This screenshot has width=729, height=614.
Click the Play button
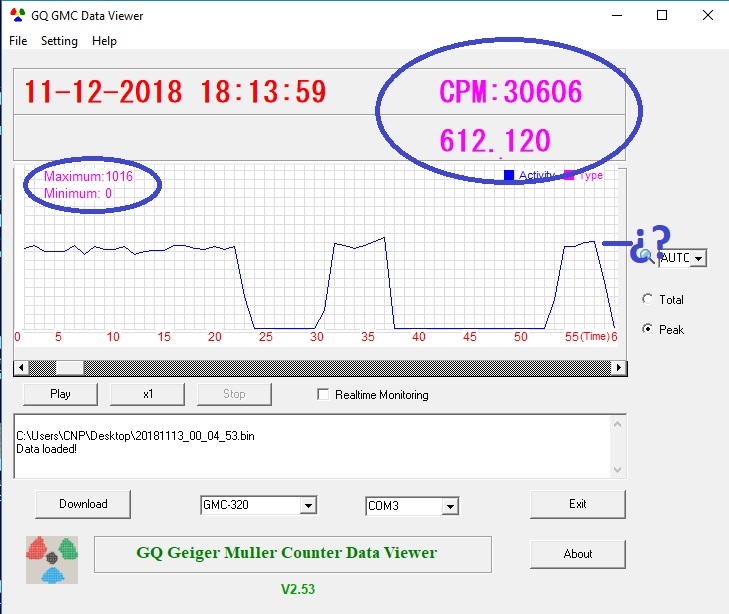tap(60, 394)
